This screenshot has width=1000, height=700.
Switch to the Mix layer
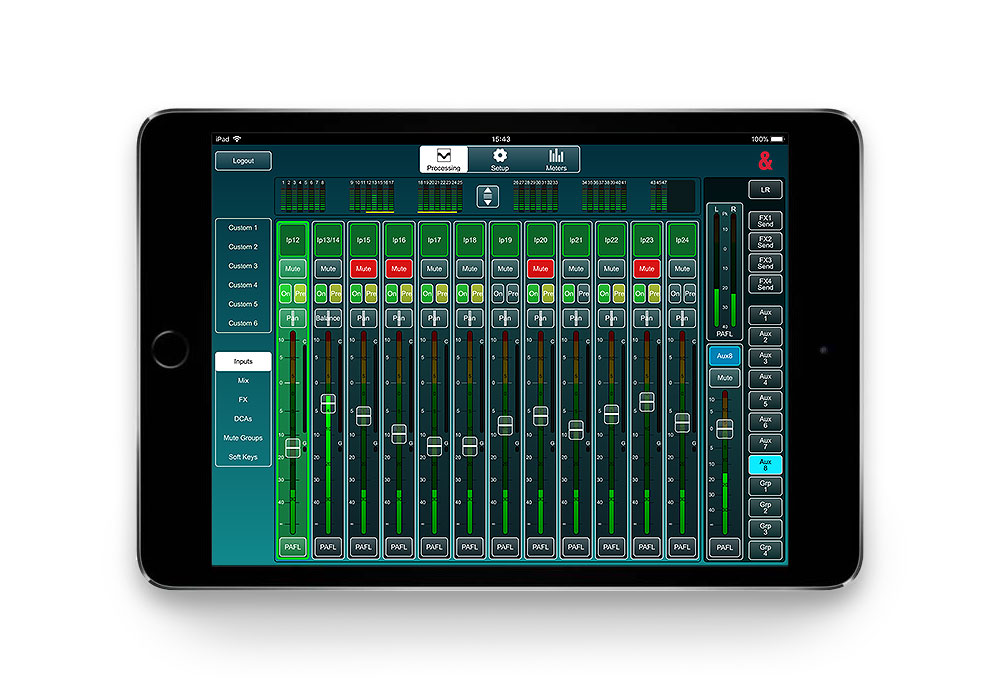tap(243, 381)
